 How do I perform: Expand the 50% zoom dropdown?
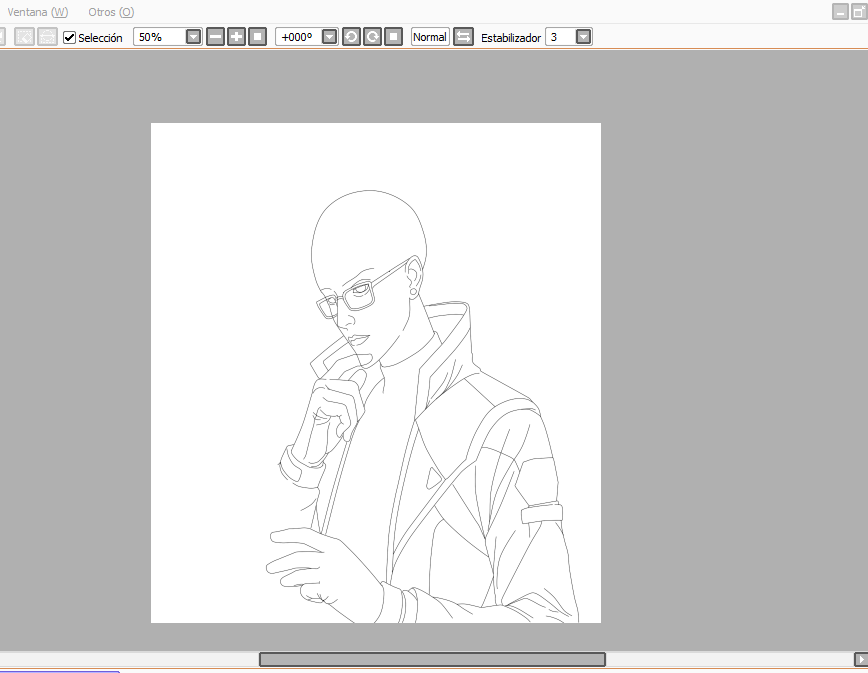[193, 37]
